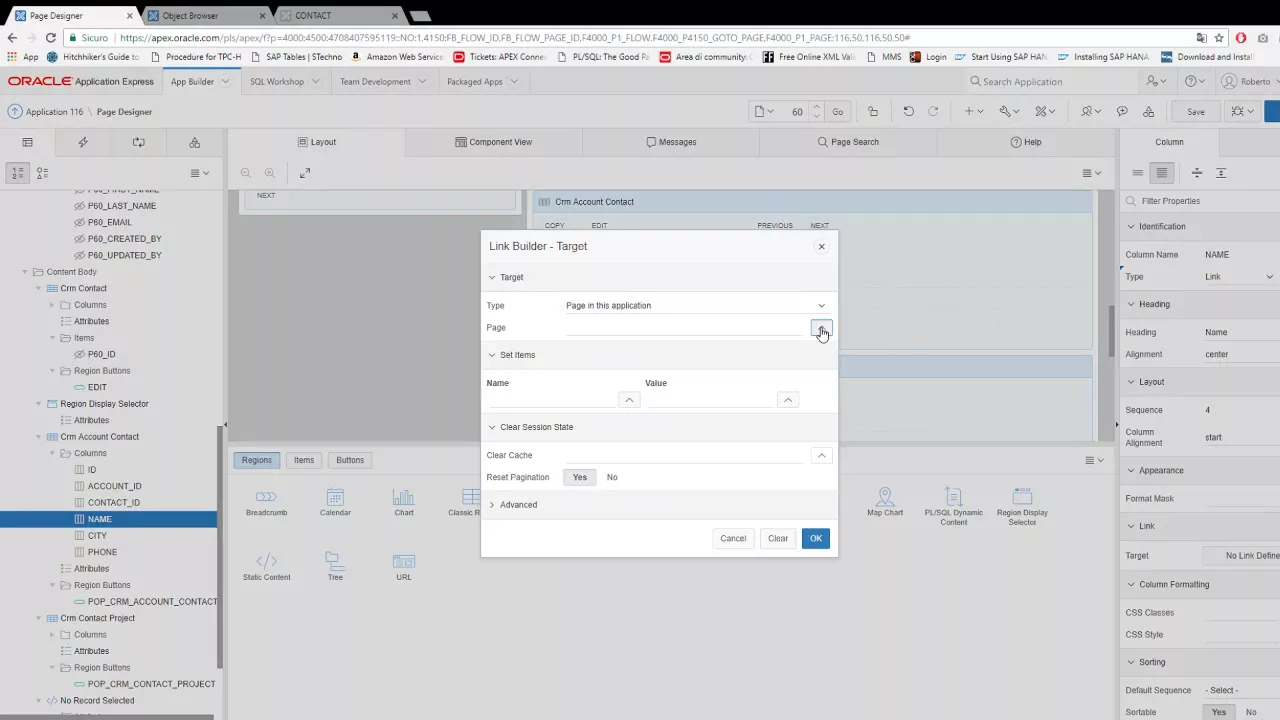Click the Redo icon
1280x720 pixels.
(x=933, y=111)
